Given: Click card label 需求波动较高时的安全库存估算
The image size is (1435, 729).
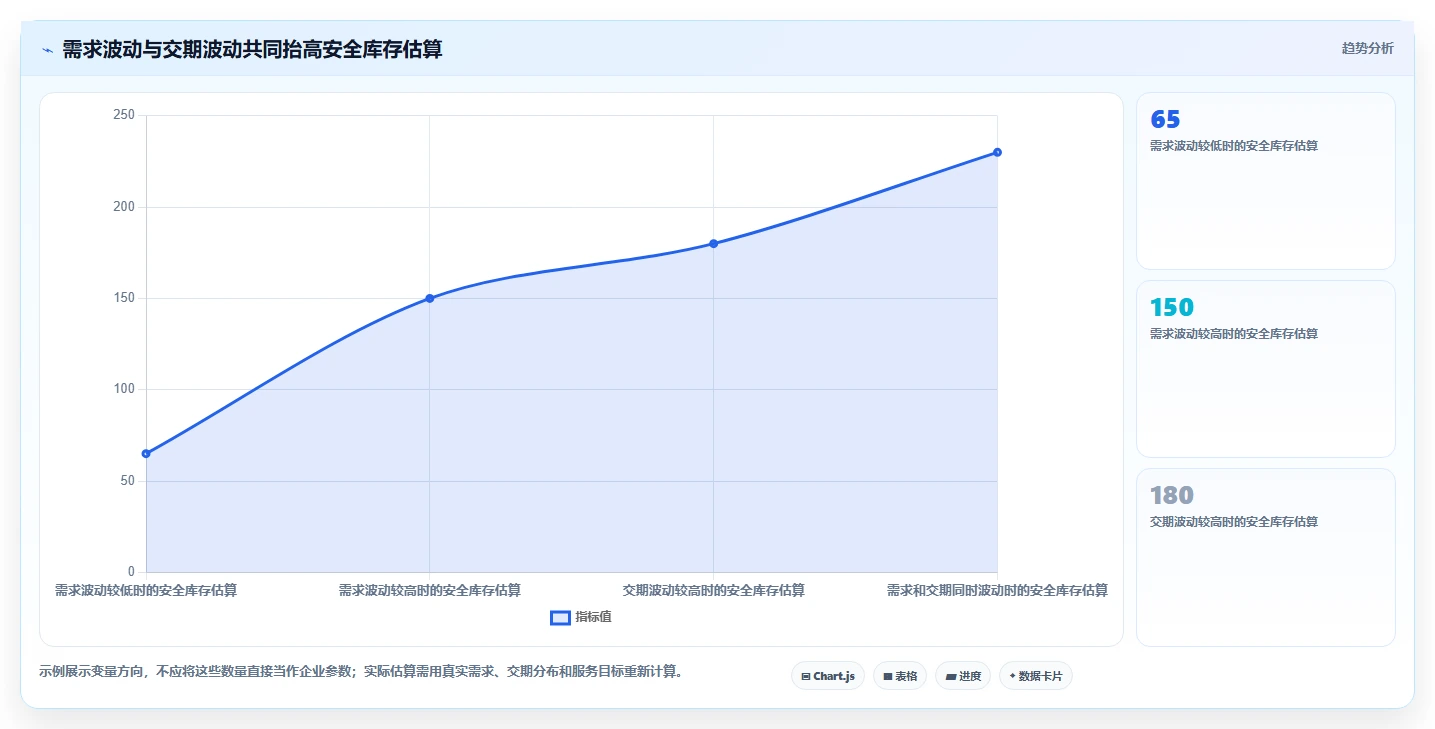Looking at the screenshot, I should (x=1234, y=334).
